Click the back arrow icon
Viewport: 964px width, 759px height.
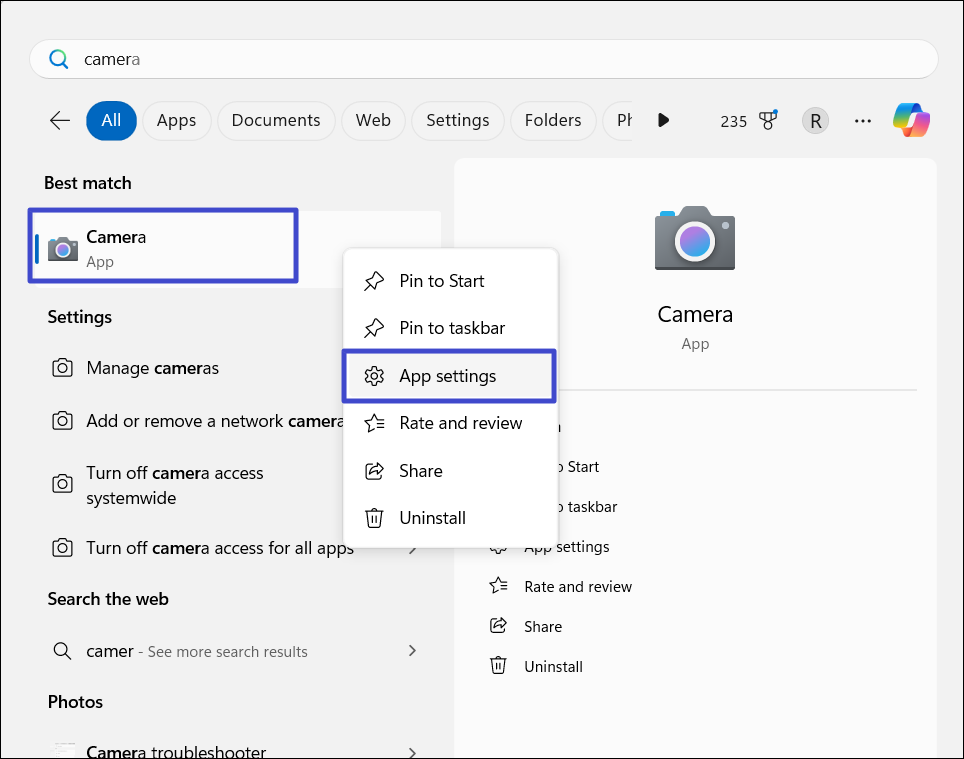60,120
